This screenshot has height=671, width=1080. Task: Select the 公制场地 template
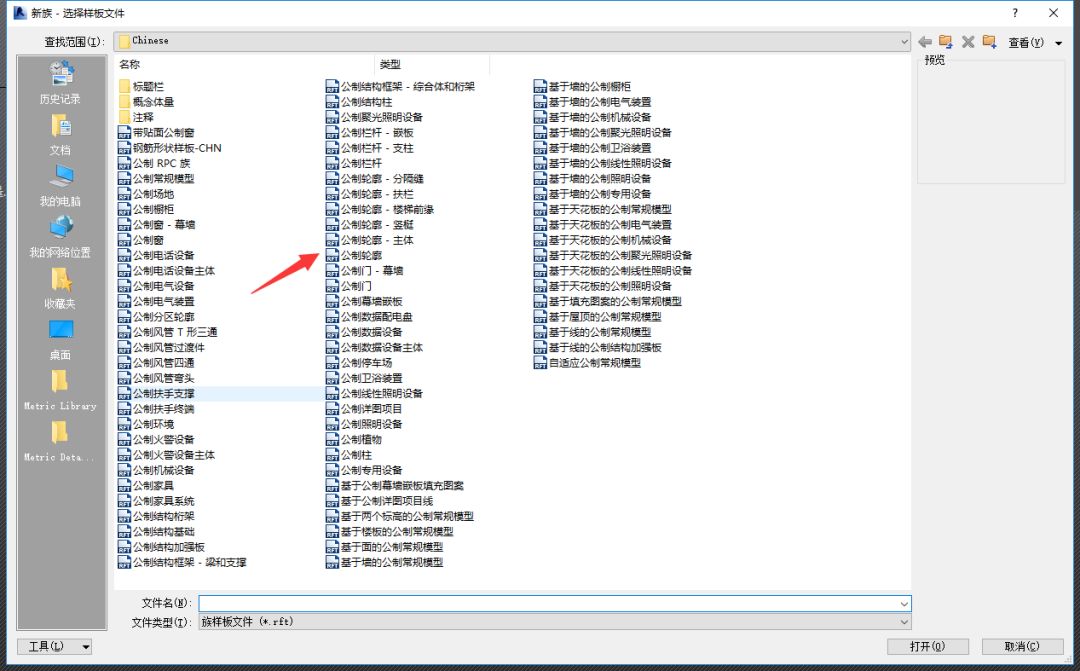point(146,194)
